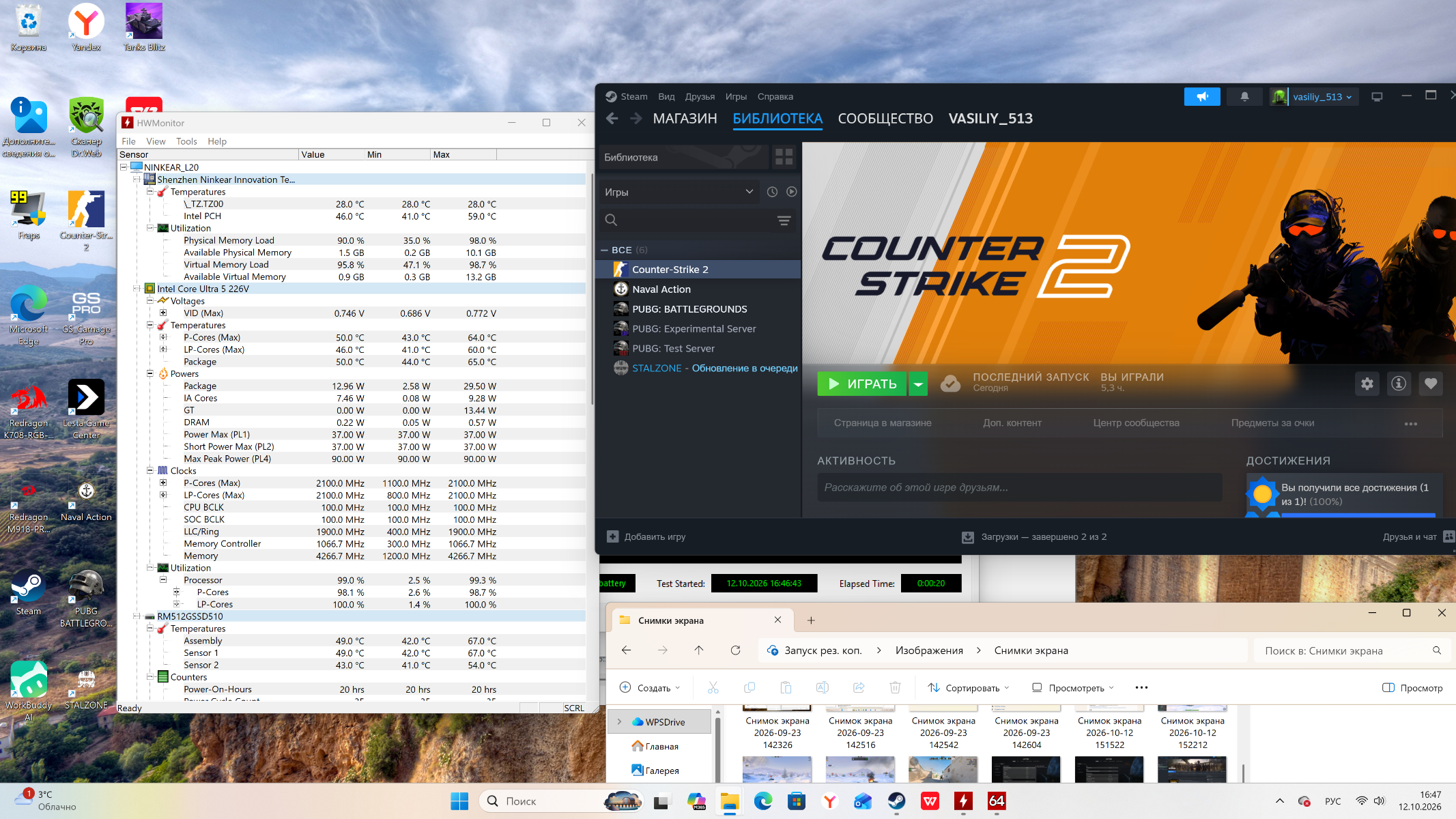Open play options dropdown next to ИГРАТЬ
1456x819 pixels.
click(918, 384)
